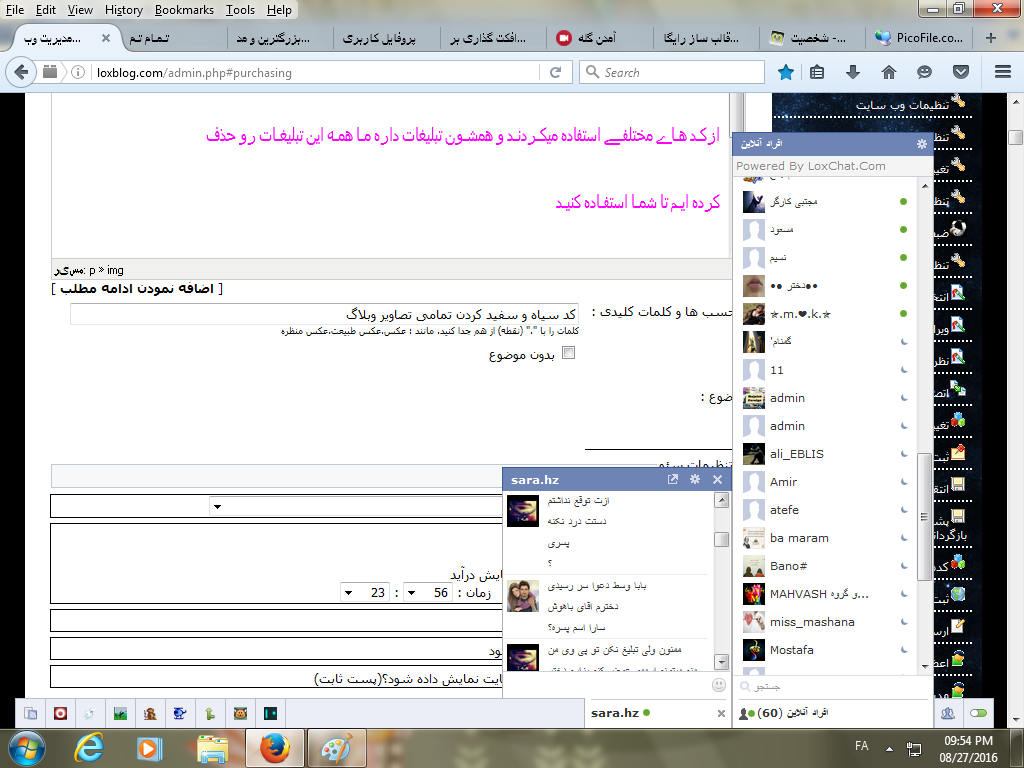This screenshot has width=1024, height=768.
Task: Open a new browser tab with plus button
Action: (x=991, y=38)
